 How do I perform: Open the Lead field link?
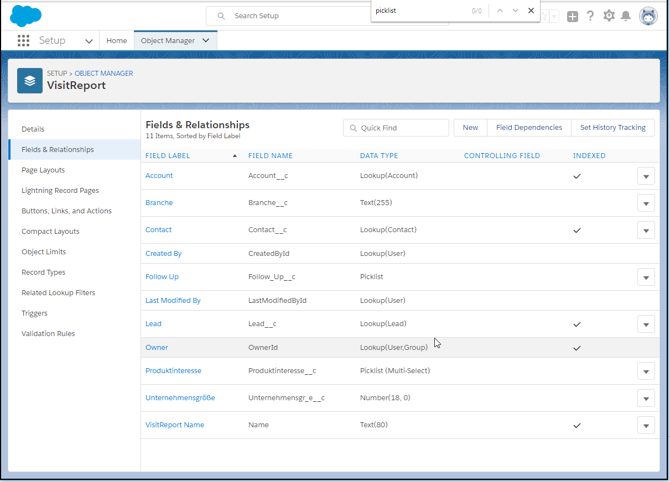(x=153, y=324)
